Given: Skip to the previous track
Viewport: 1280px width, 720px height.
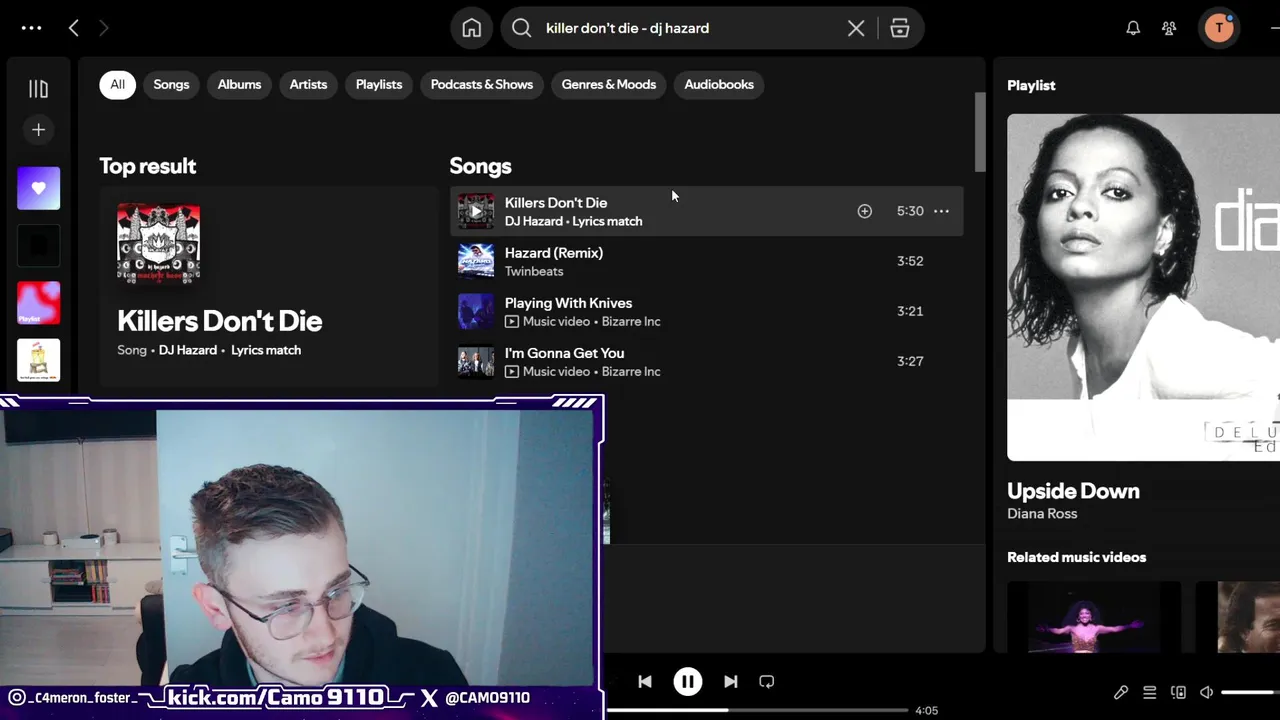Looking at the screenshot, I should point(645,681).
